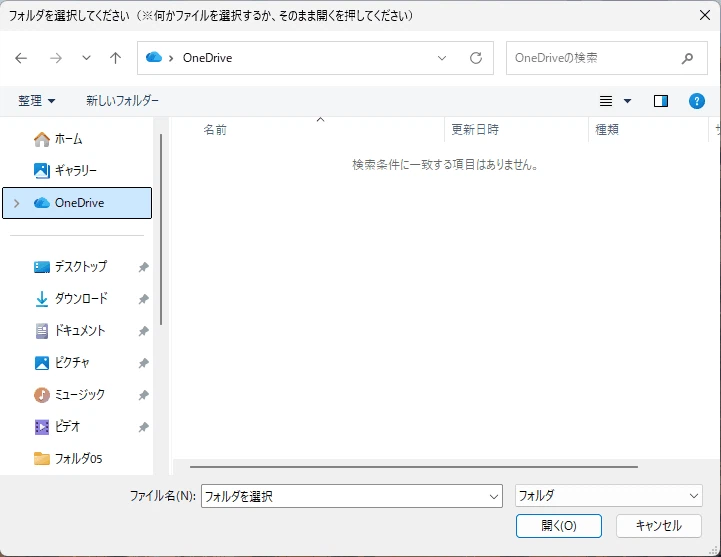Toggle the preview pane
Viewport: 721px width, 557px height.
pos(661,101)
